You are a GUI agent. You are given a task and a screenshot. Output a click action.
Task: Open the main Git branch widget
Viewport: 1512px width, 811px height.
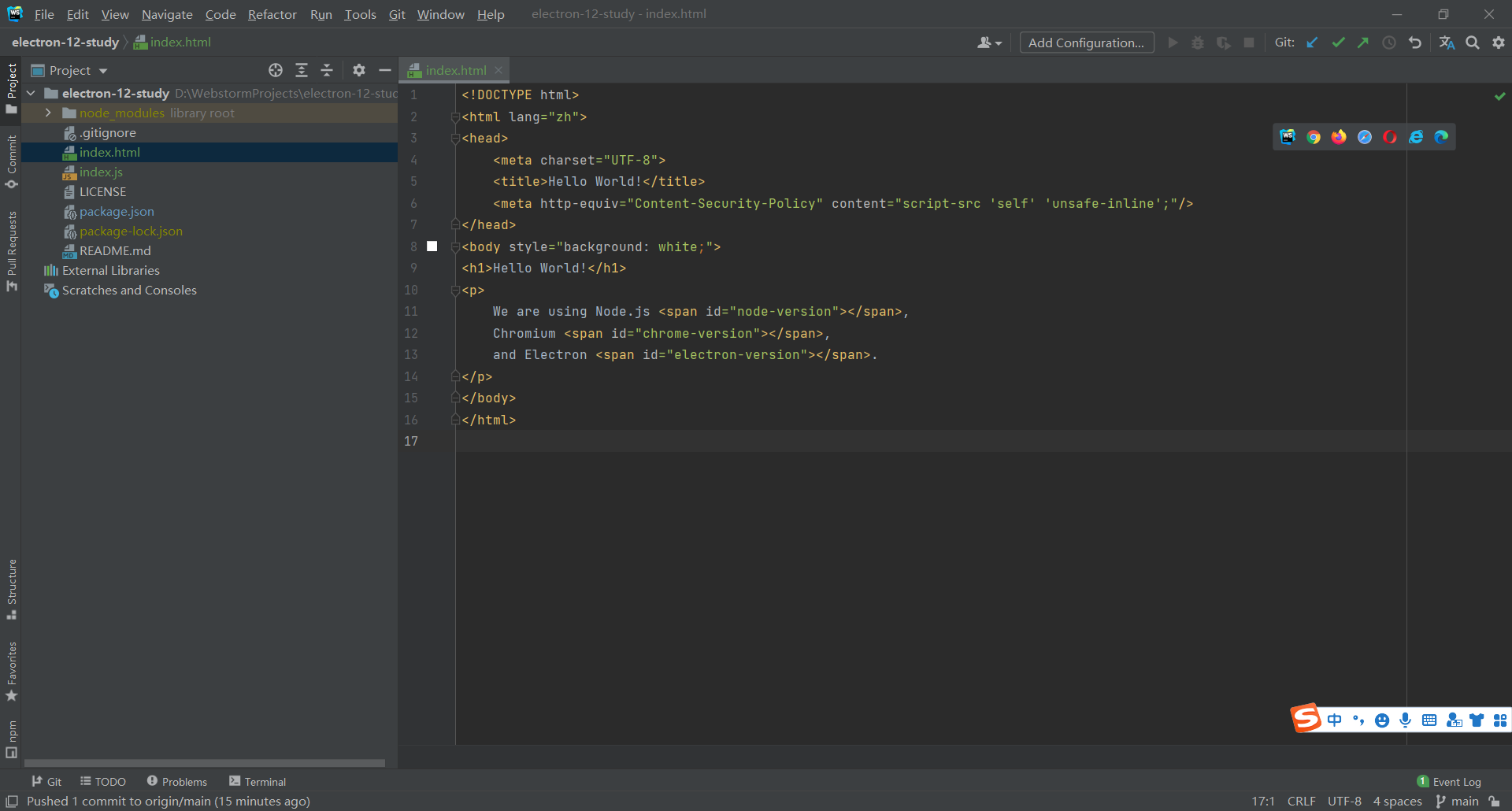1457,801
